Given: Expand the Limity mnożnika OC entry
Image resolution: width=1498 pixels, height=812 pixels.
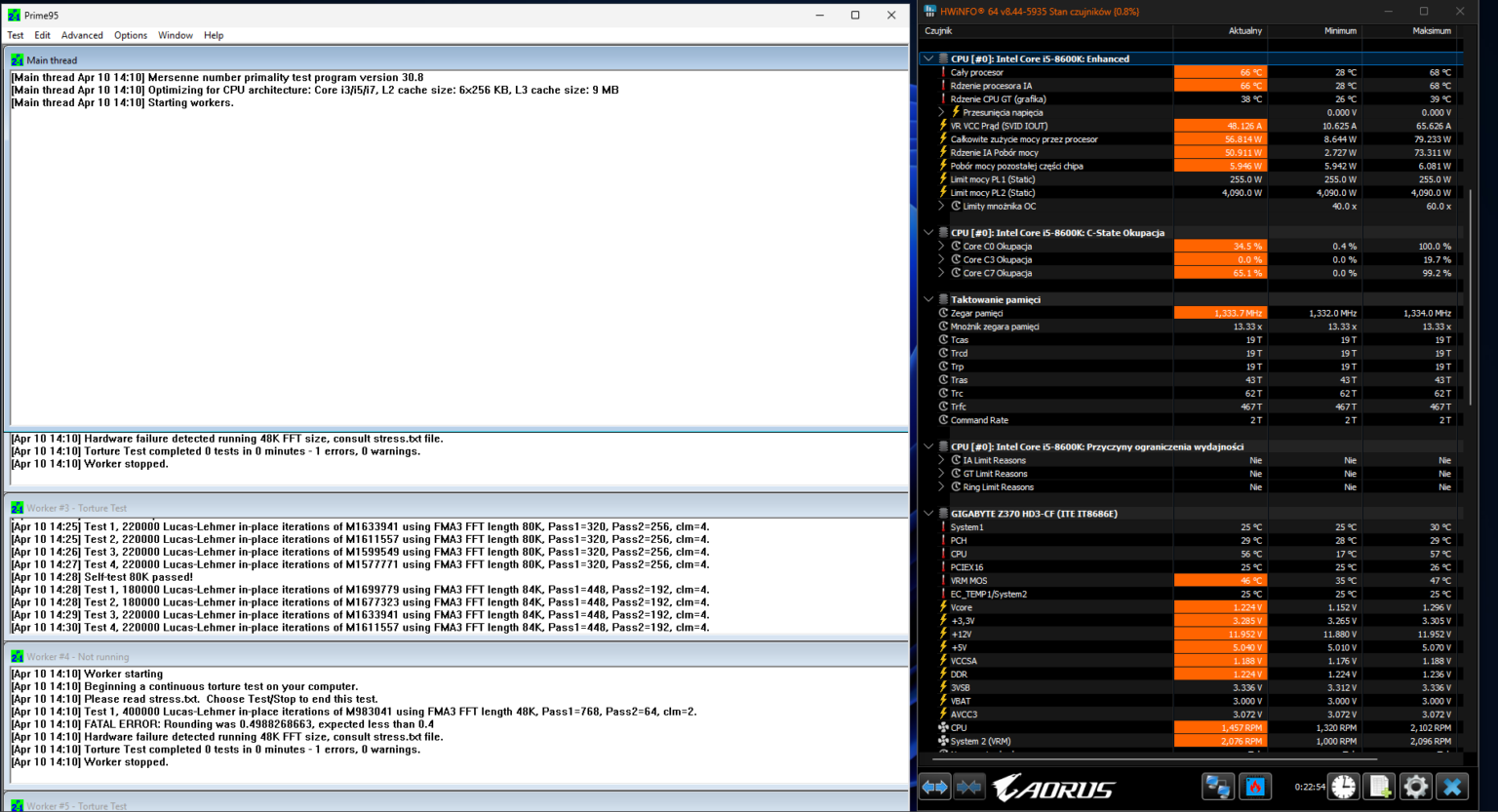Looking at the screenshot, I should point(942,206).
